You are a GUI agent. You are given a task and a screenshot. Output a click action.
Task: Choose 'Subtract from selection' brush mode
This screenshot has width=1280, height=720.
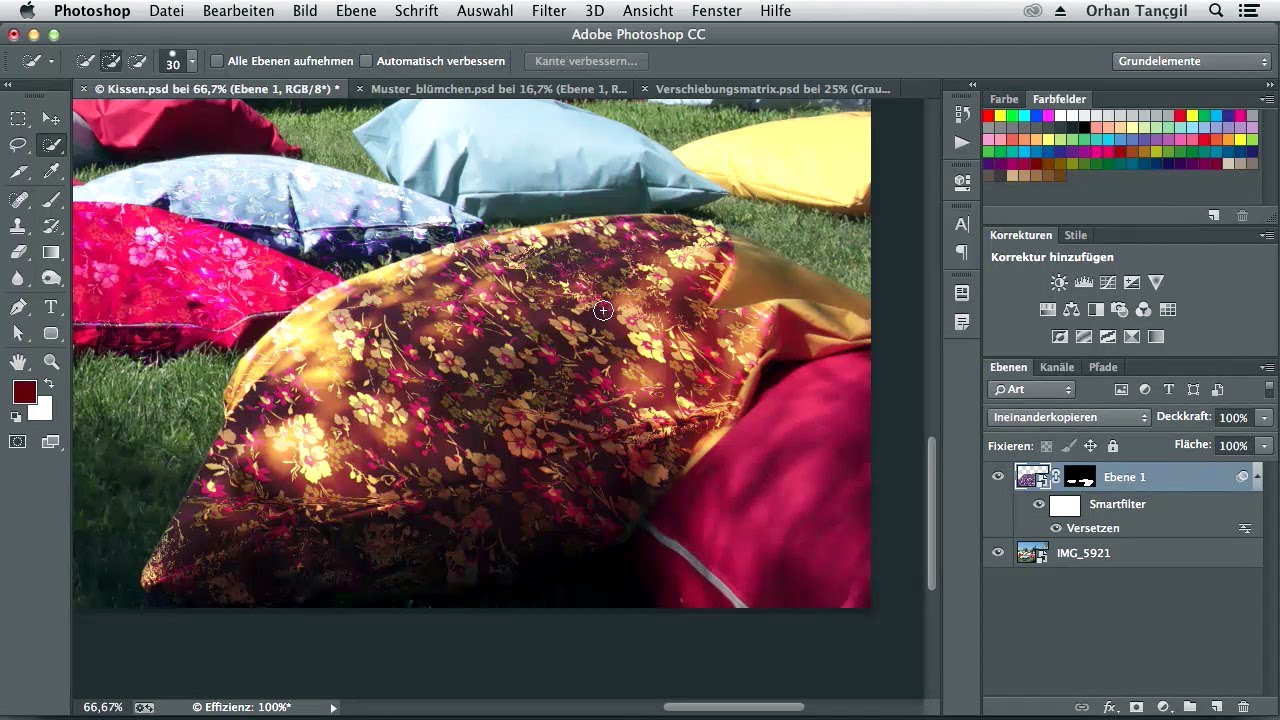138,61
